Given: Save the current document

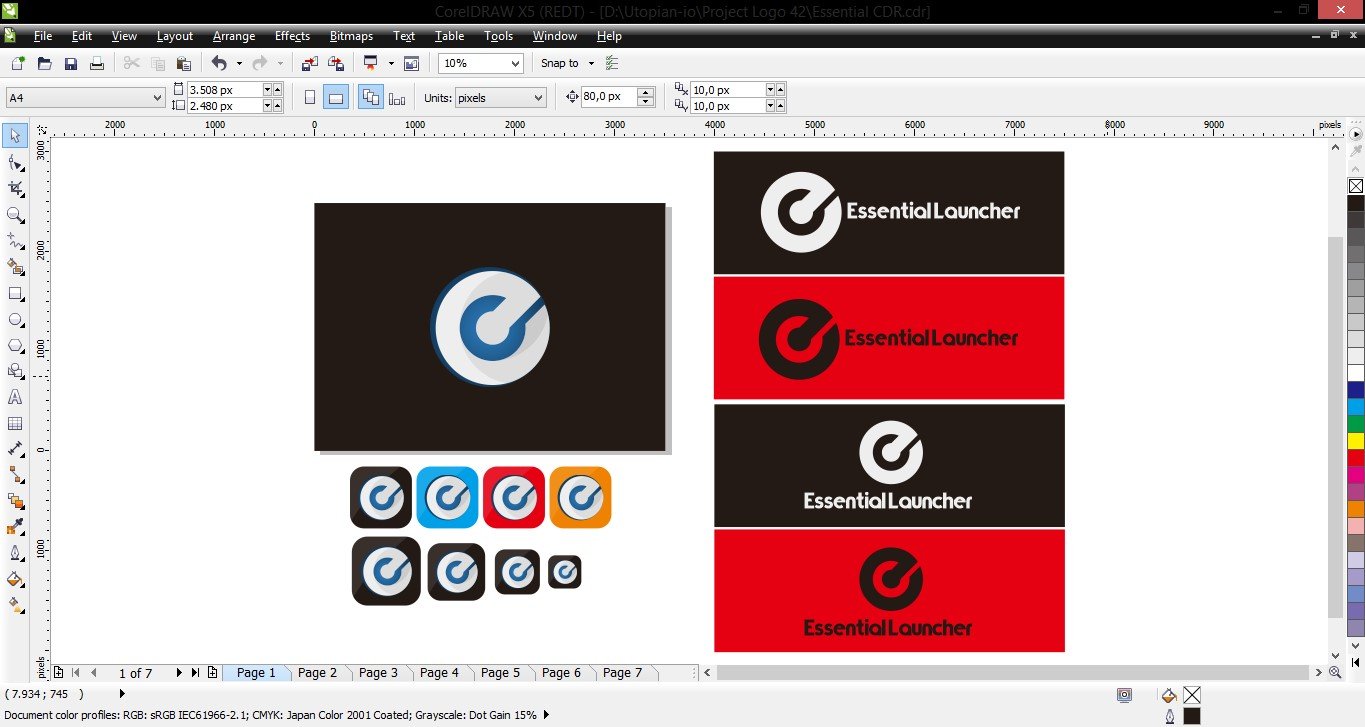Looking at the screenshot, I should coord(71,63).
